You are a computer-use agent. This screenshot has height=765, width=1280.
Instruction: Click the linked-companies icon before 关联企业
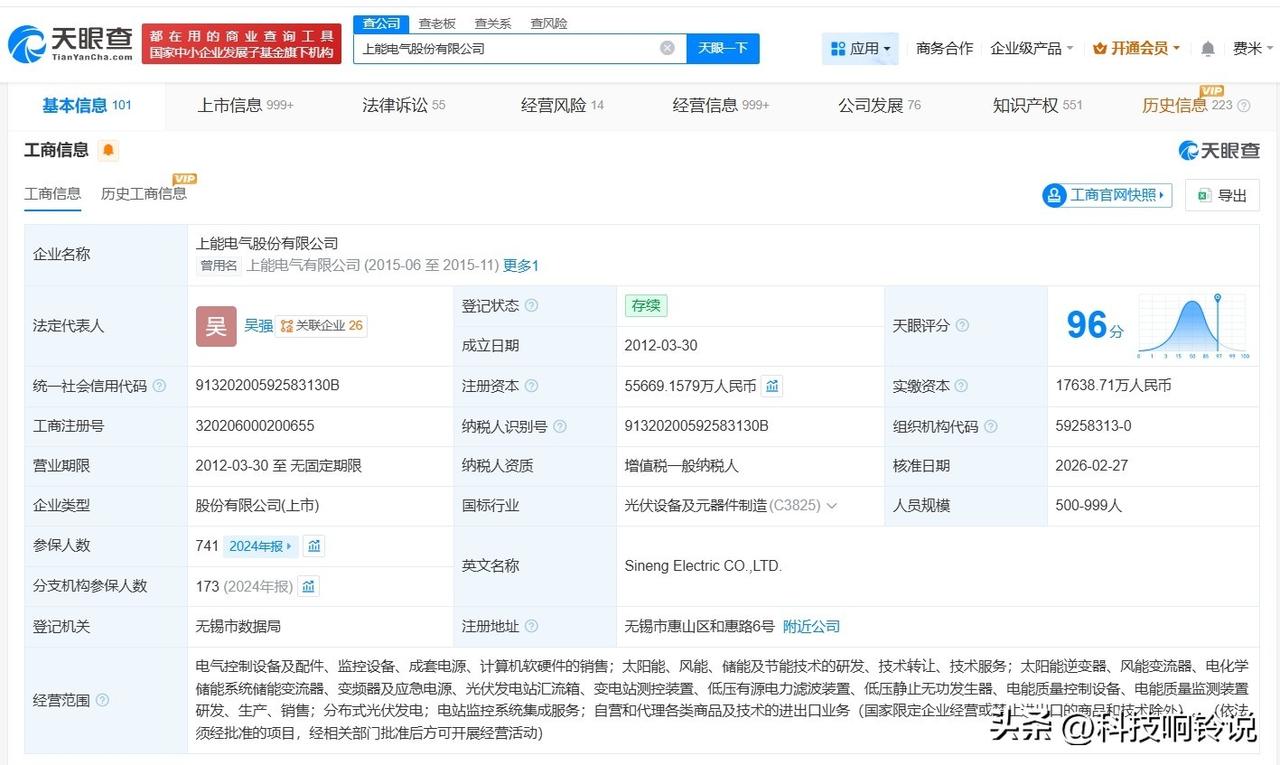(286, 326)
